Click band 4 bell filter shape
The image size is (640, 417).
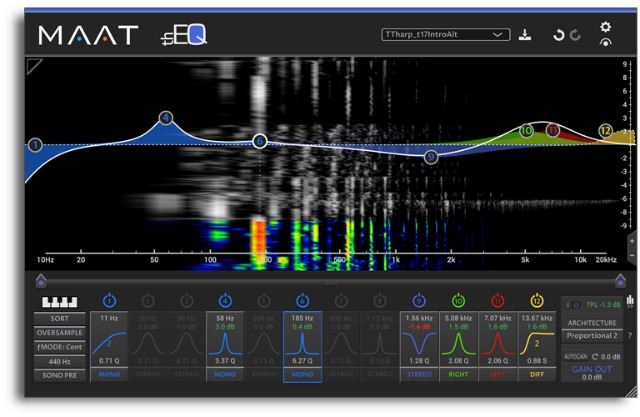[x=225, y=343]
